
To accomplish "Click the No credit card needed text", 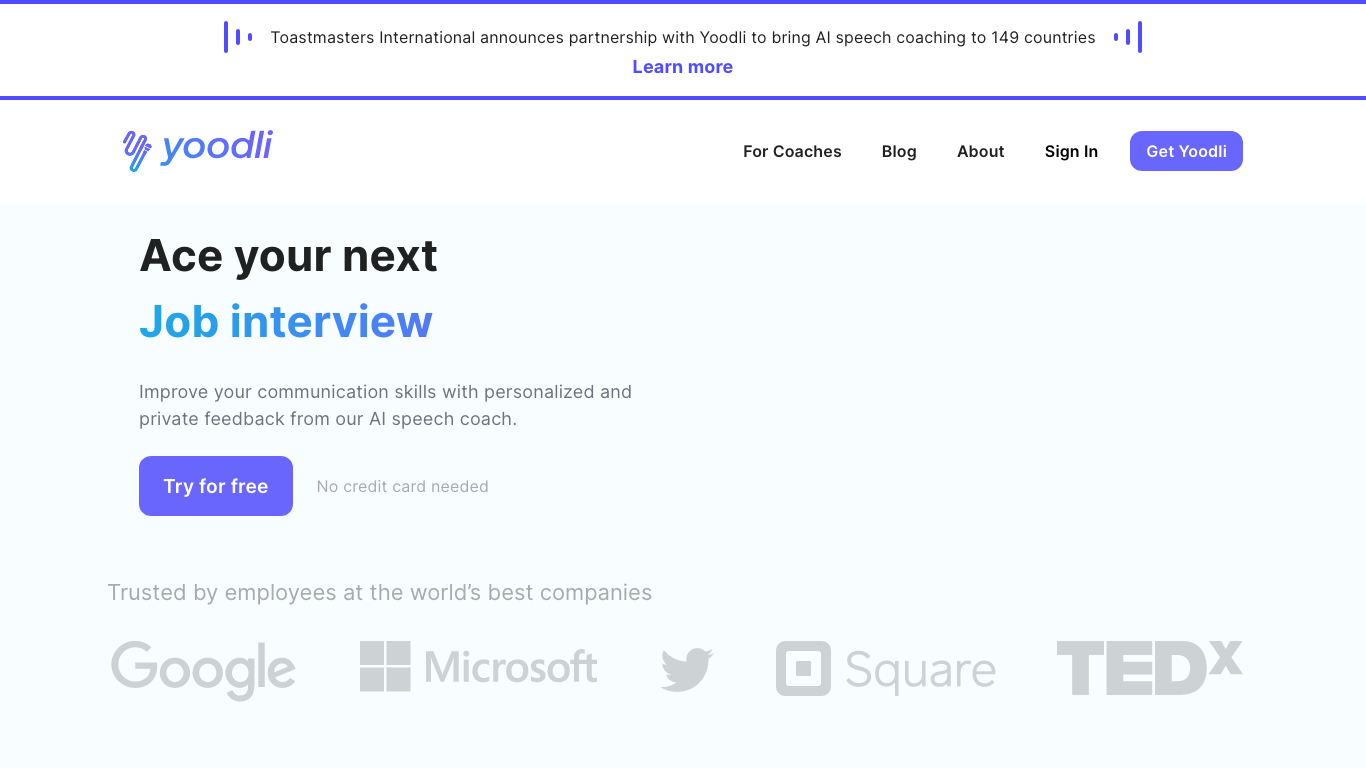I will coord(402,486).
